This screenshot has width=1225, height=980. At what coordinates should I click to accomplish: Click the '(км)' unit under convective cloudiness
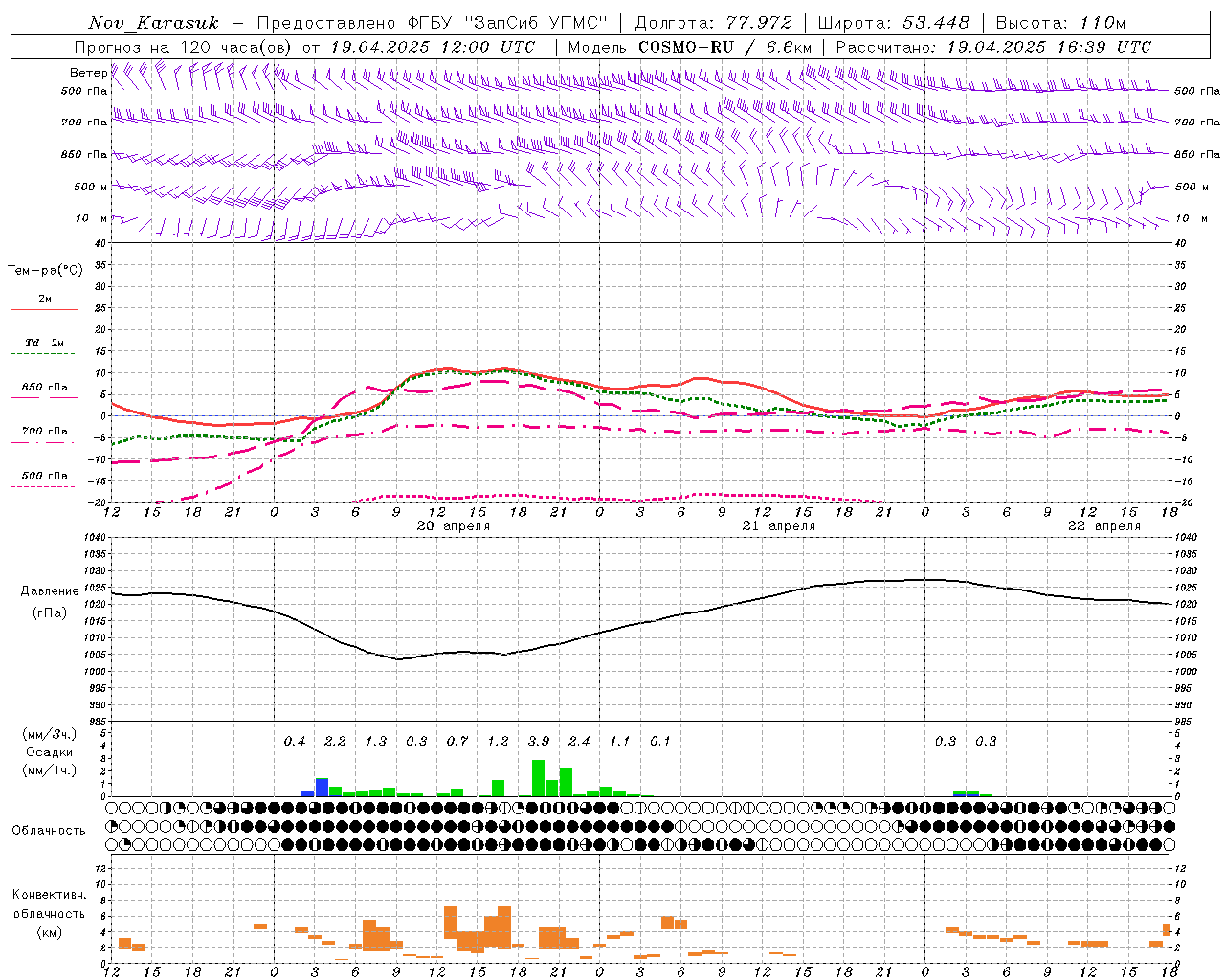(50, 932)
